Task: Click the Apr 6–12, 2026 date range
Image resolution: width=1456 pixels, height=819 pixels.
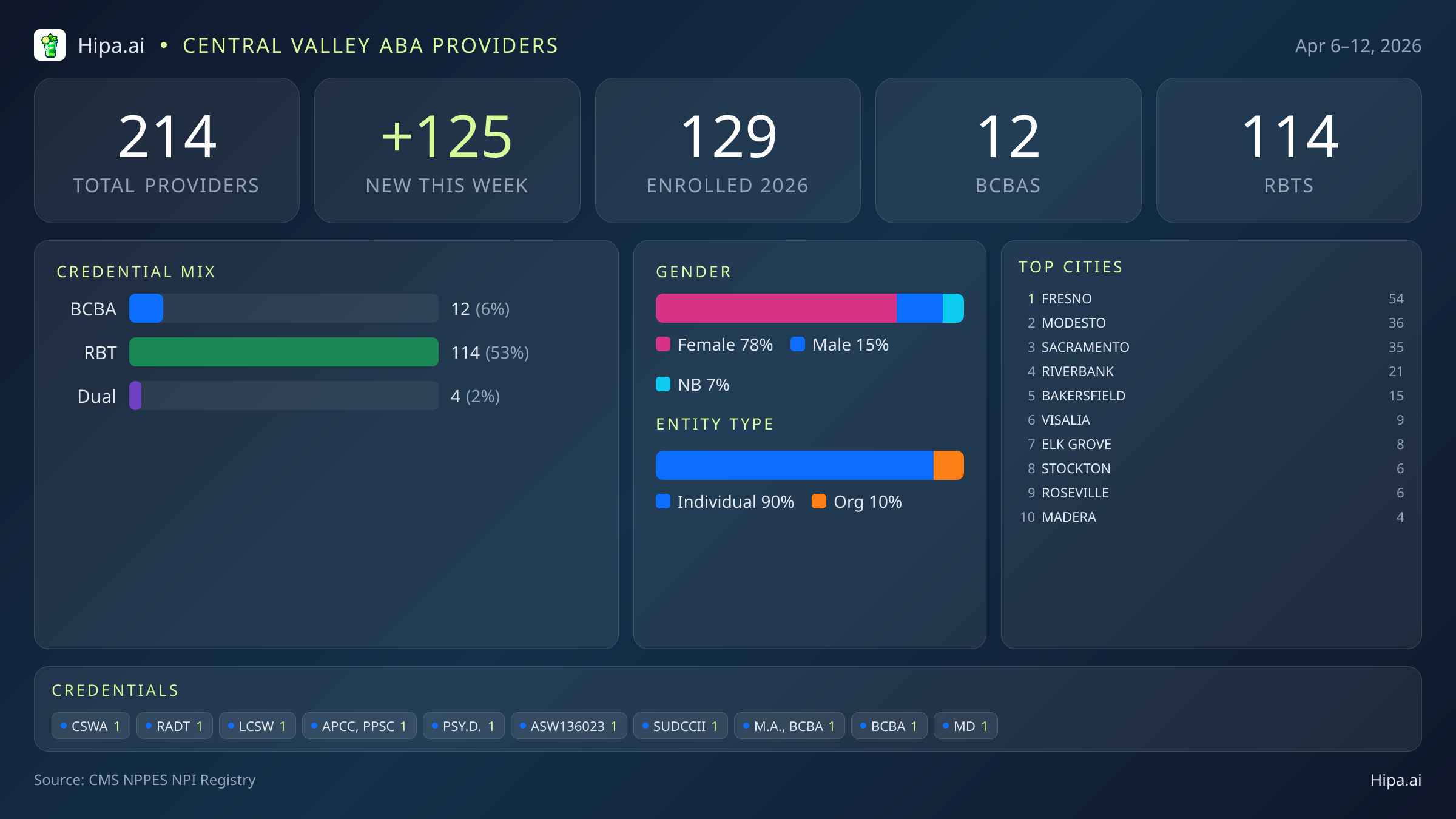Action: [1358, 46]
